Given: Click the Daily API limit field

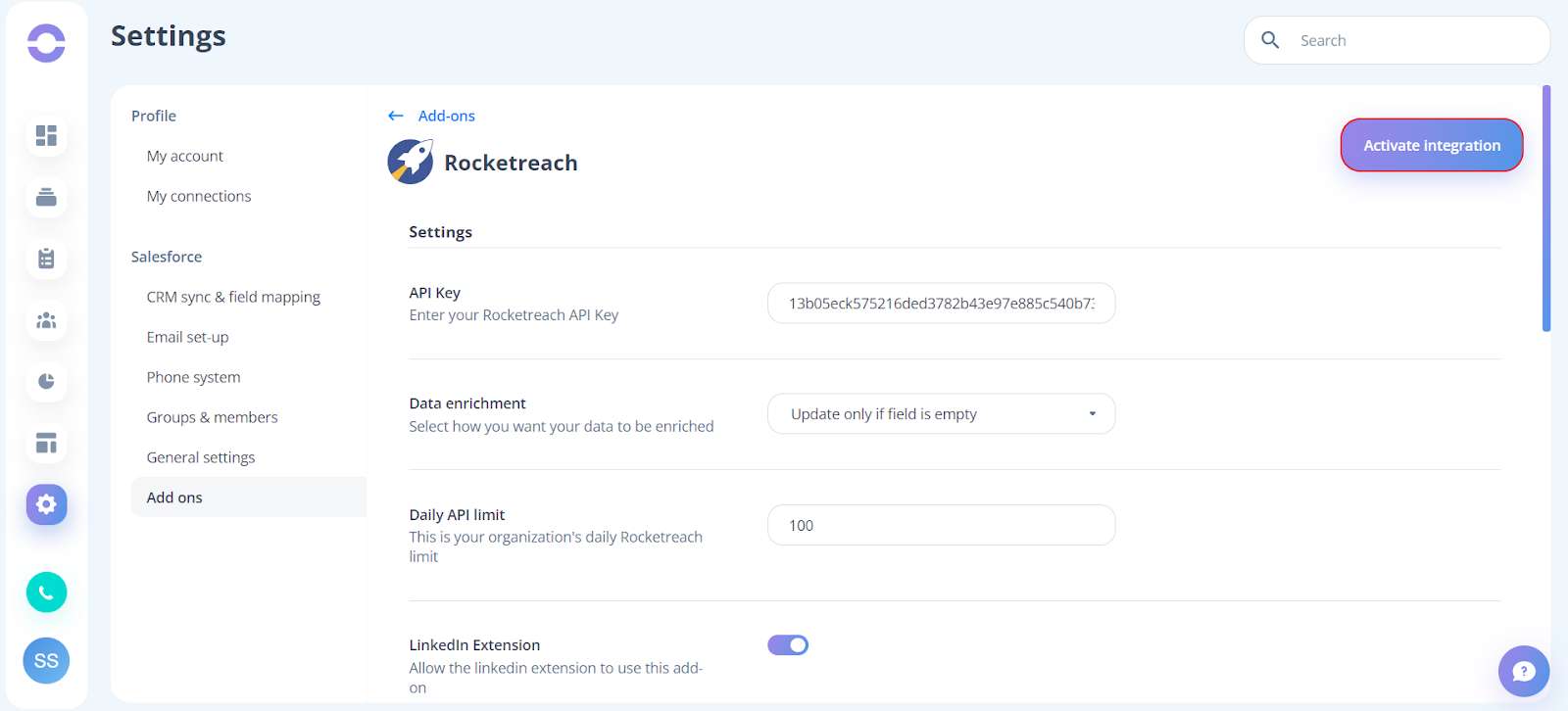Looking at the screenshot, I should pos(941,525).
